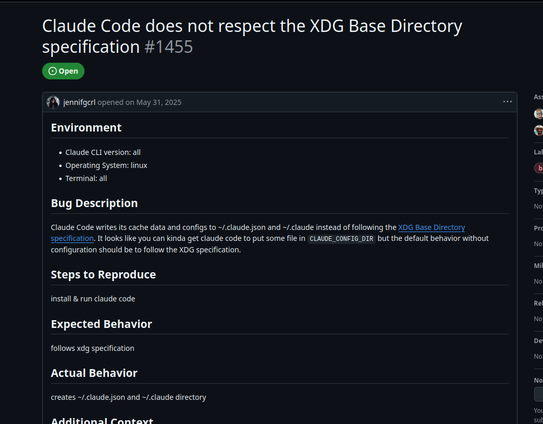Click the Expected Behavior heading
Viewport: 543px width, 424px height.
101,324
